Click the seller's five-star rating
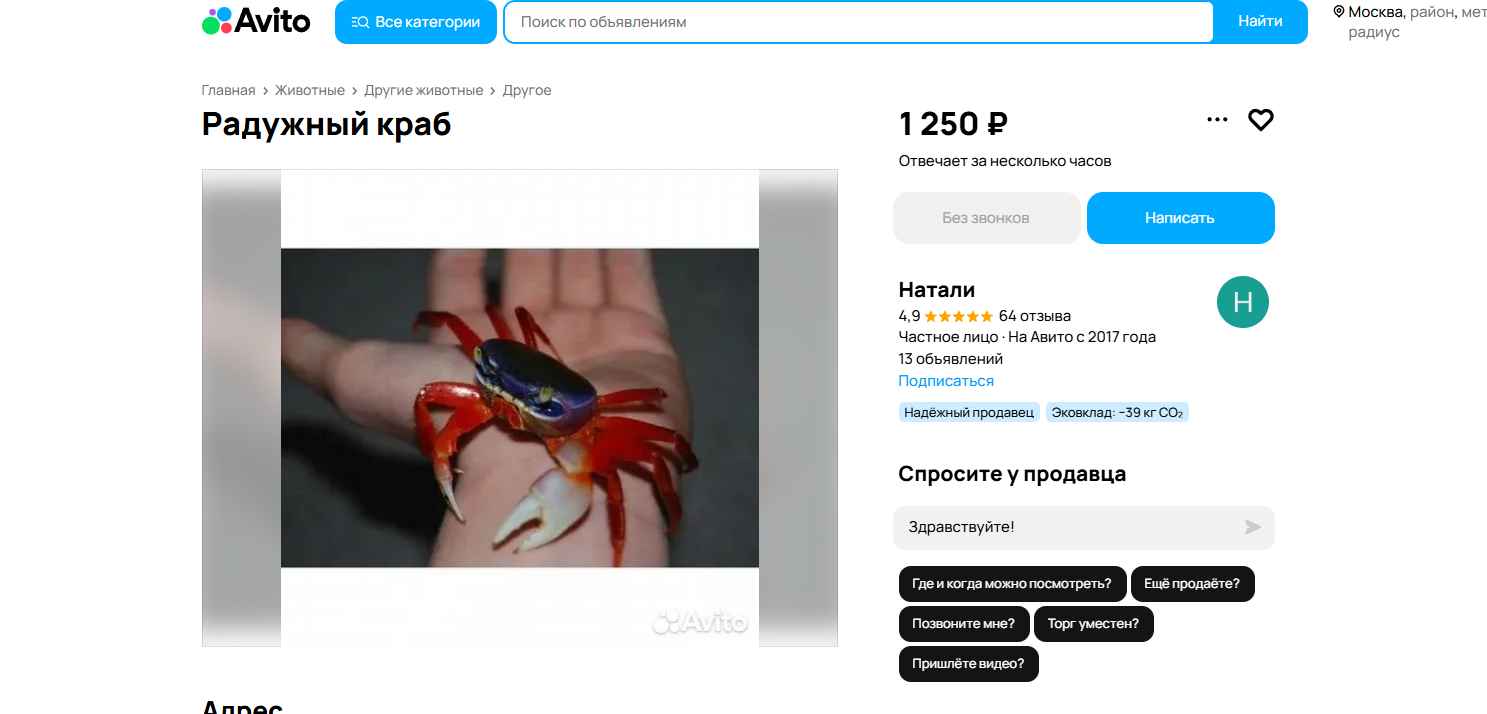1487x714 pixels. tap(959, 316)
